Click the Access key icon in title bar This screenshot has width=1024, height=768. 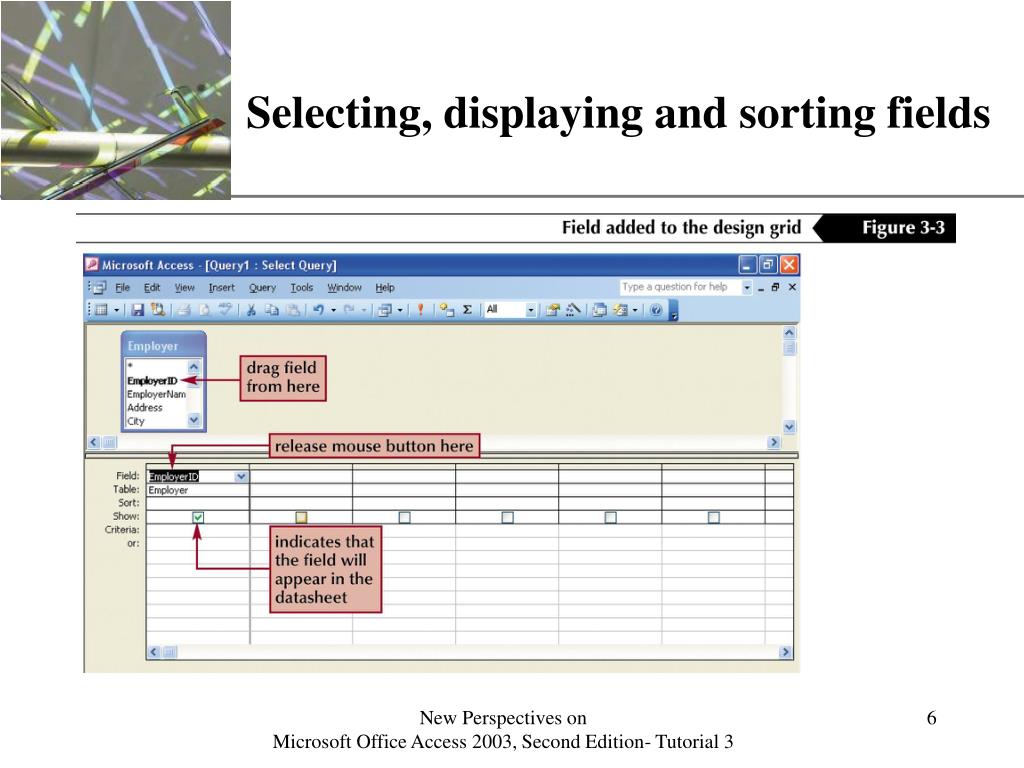[92, 264]
